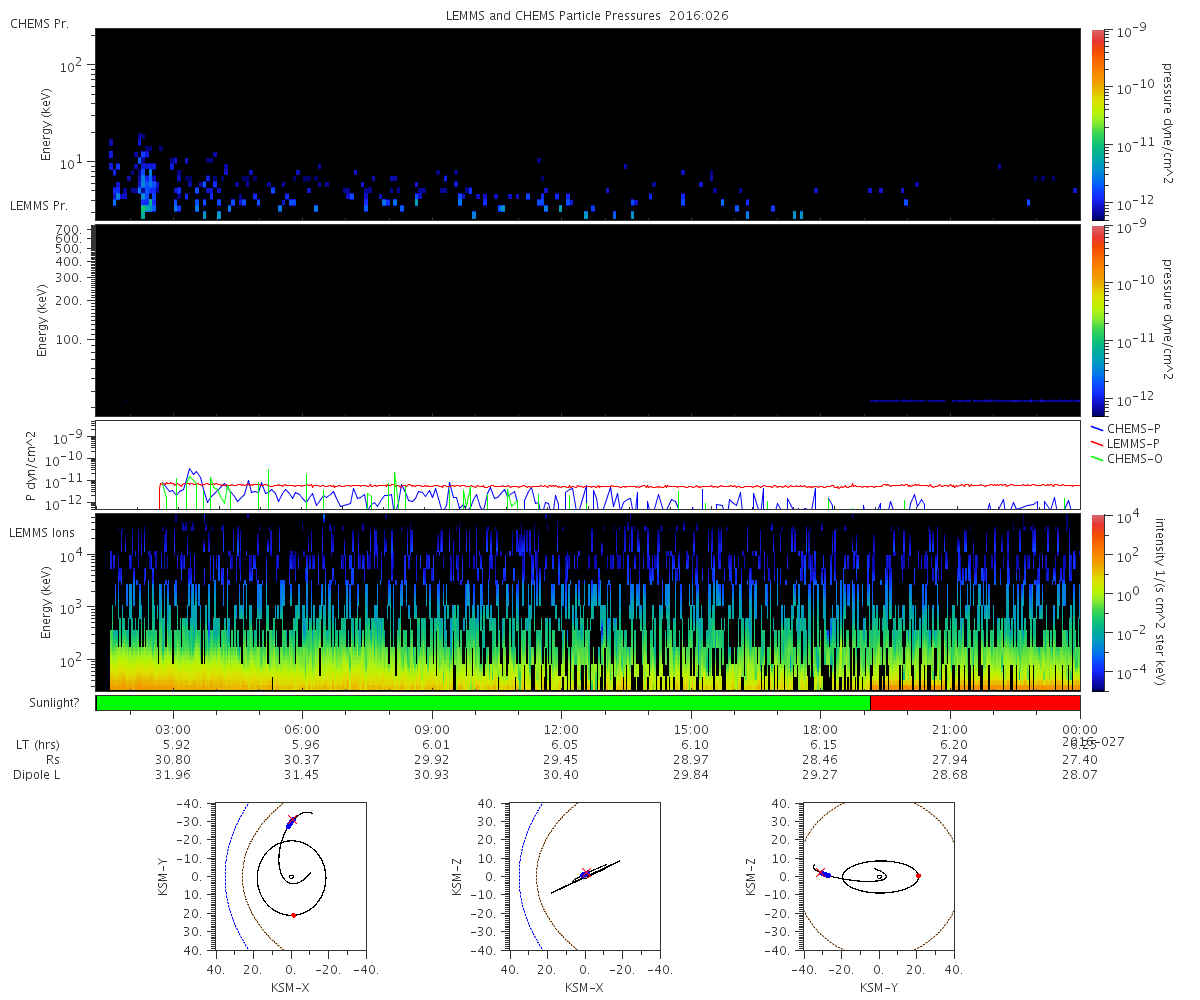This screenshot has width=1200, height=1000.
Task: Click the red sunlight indicator segment
Action: click(x=975, y=703)
